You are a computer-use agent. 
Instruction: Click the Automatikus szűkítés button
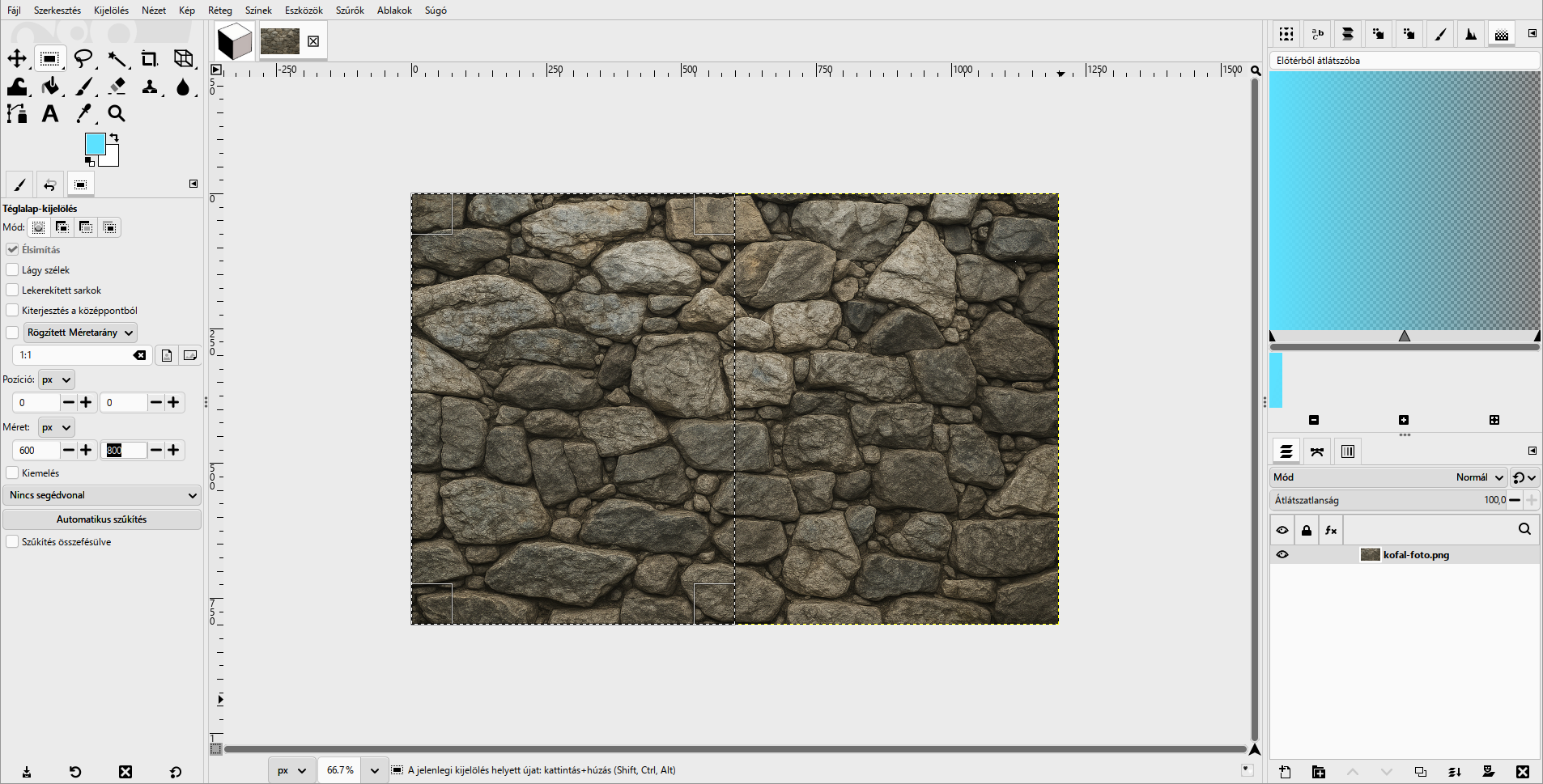coord(102,519)
